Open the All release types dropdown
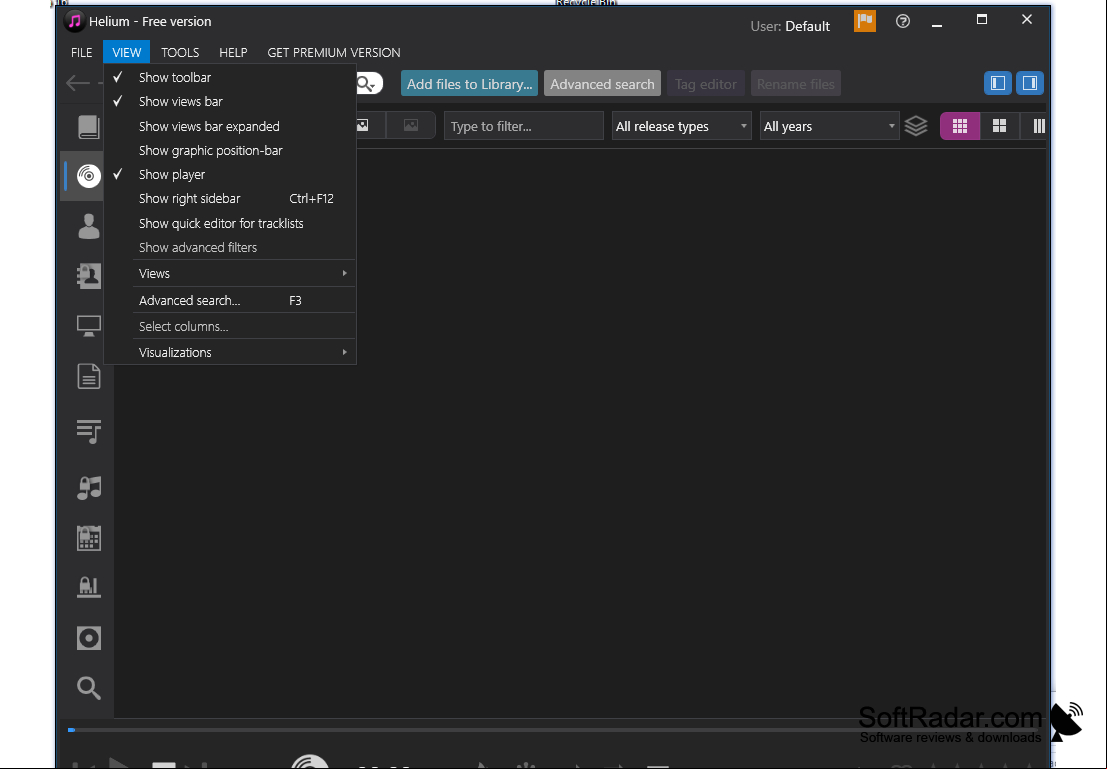Screen dimensions: 1107x769 [x=681, y=126]
